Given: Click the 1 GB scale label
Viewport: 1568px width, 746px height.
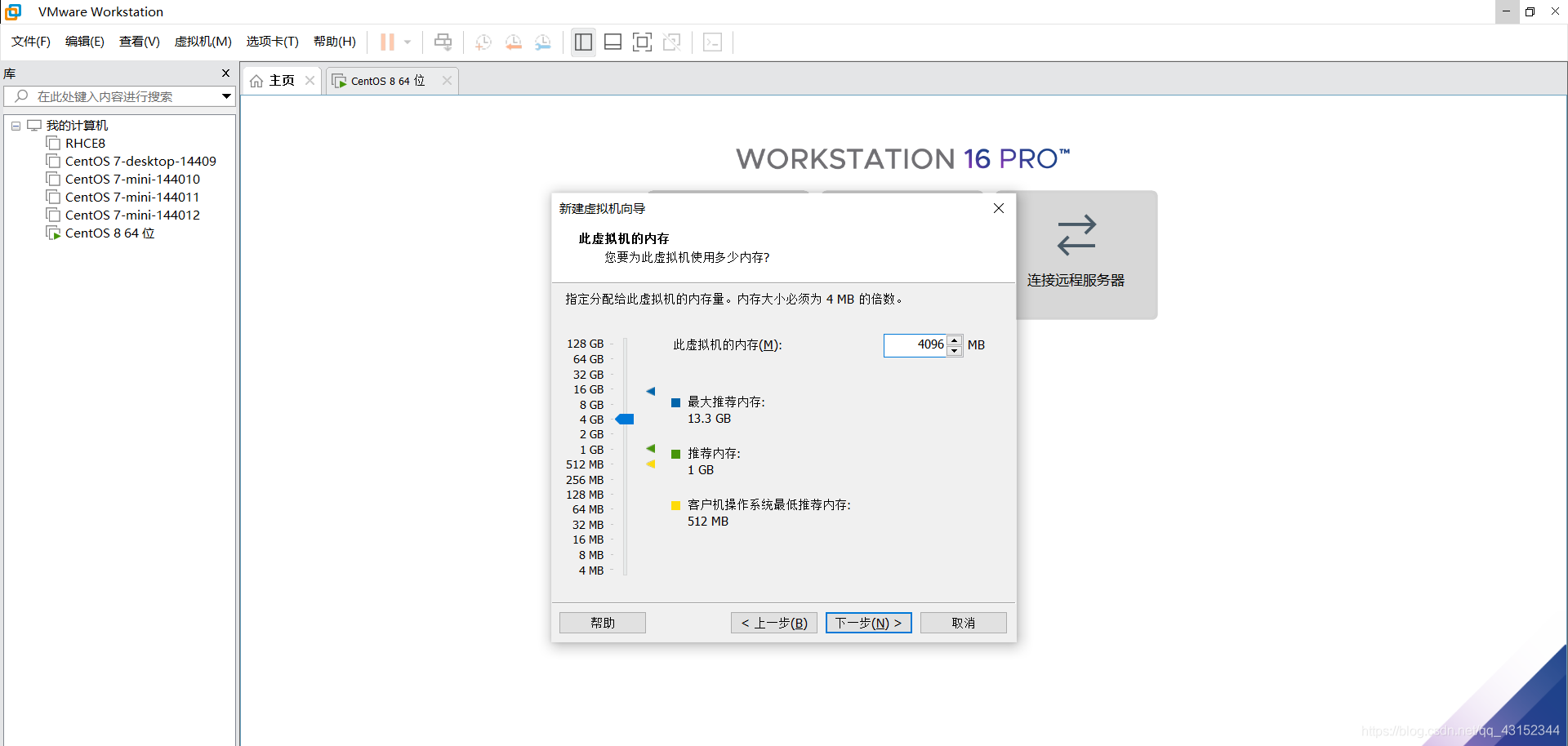Looking at the screenshot, I should pos(591,451).
